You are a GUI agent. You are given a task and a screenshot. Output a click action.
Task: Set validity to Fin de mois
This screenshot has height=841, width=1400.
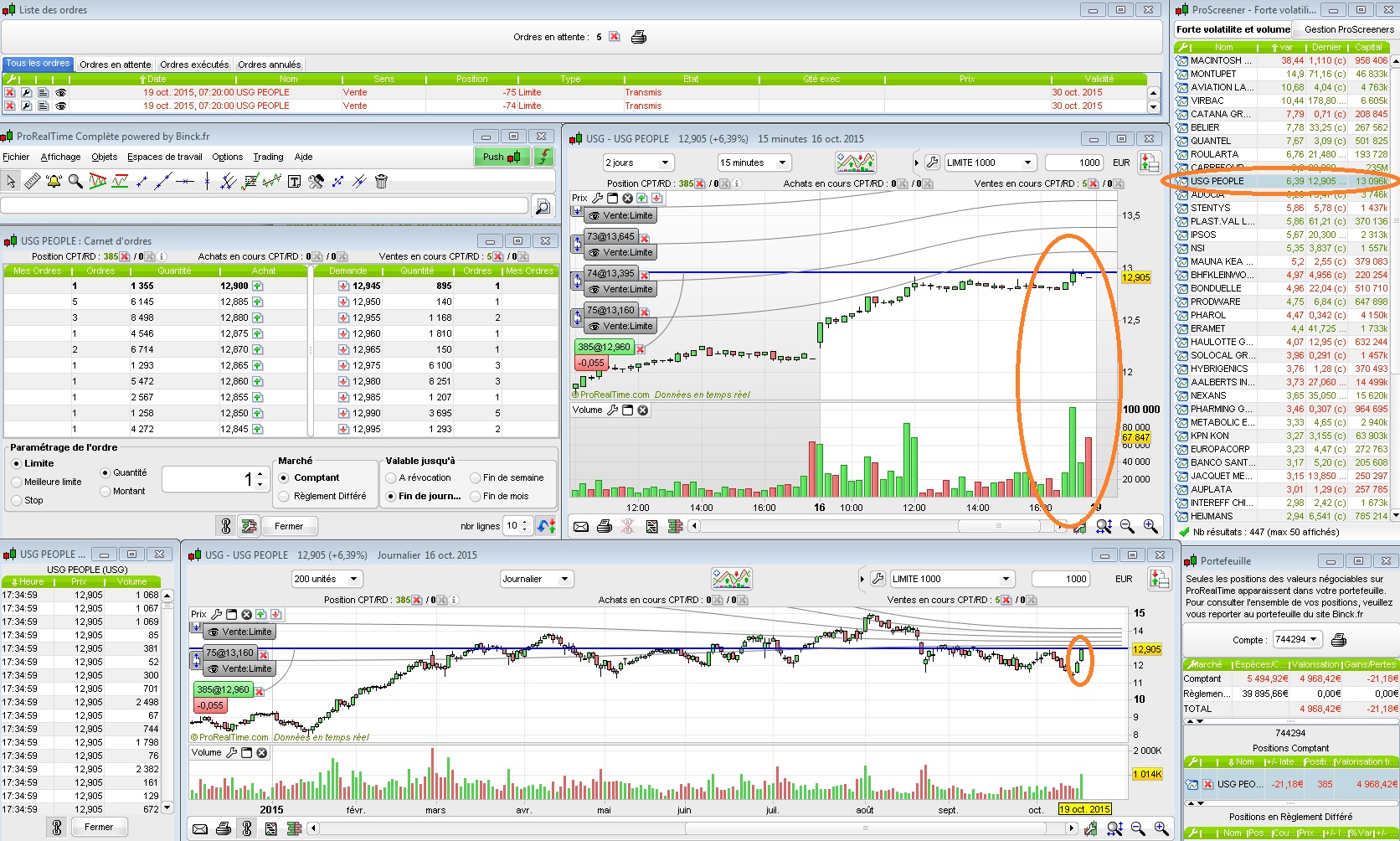click(x=476, y=496)
